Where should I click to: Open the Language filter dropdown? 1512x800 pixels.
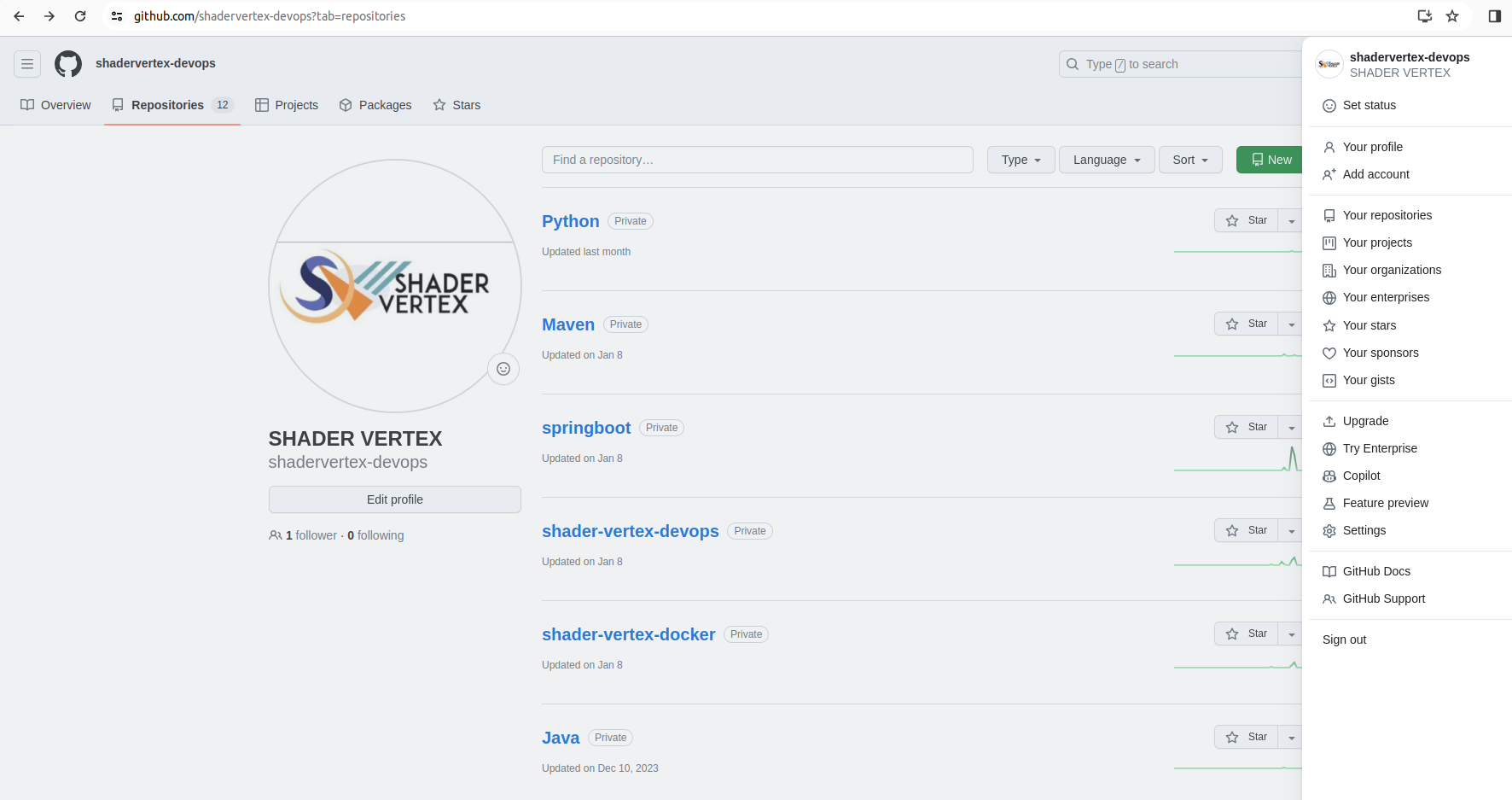click(x=1106, y=160)
